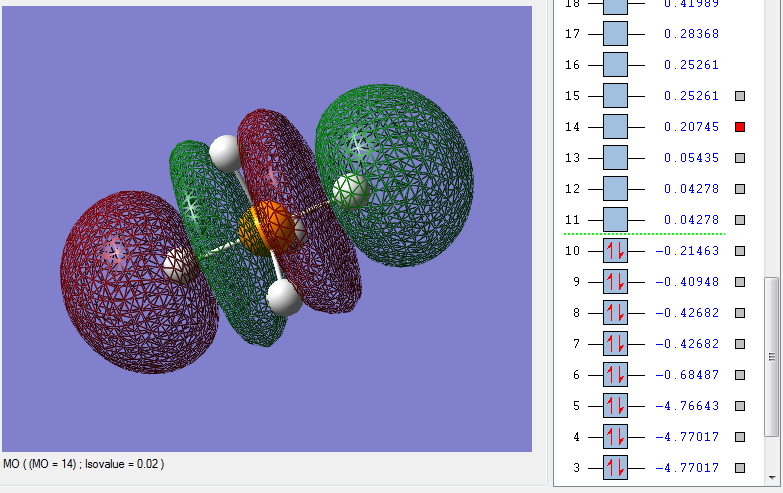This screenshot has width=783, height=493.
Task: Click the HOMO energy value -0.21463
Action: [687, 251]
